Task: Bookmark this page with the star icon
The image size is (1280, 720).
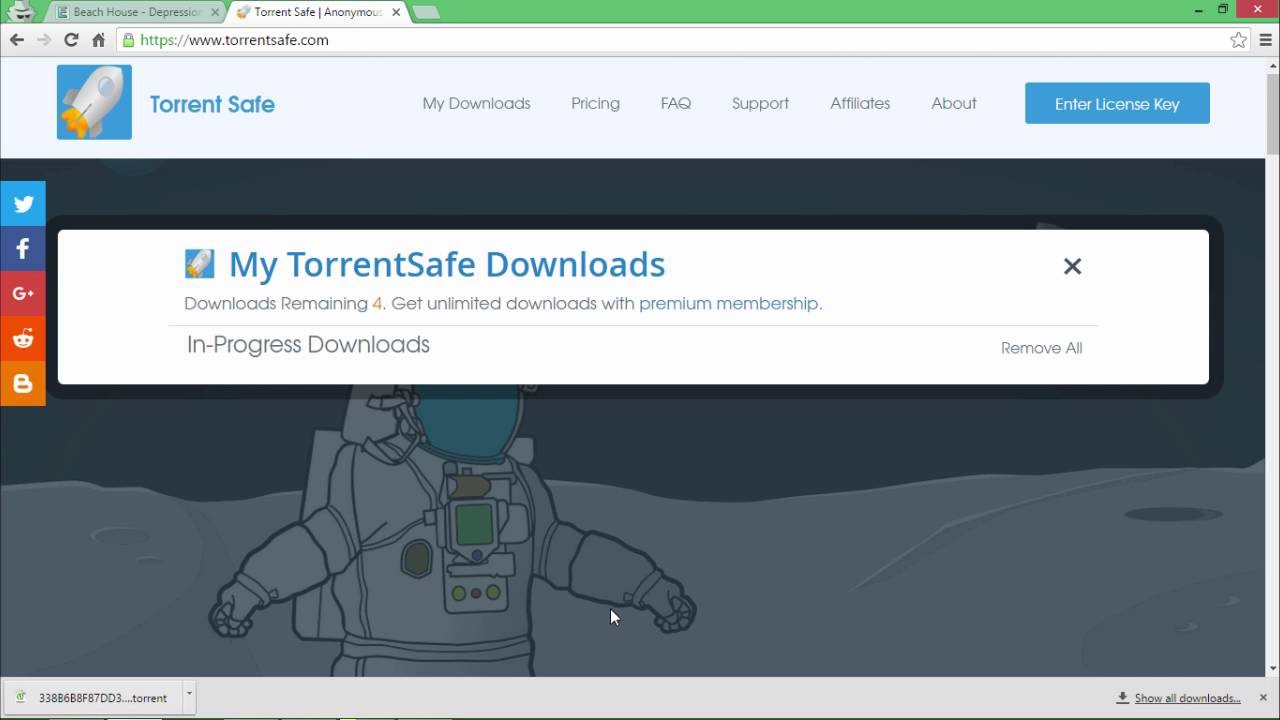Action: [1239, 40]
